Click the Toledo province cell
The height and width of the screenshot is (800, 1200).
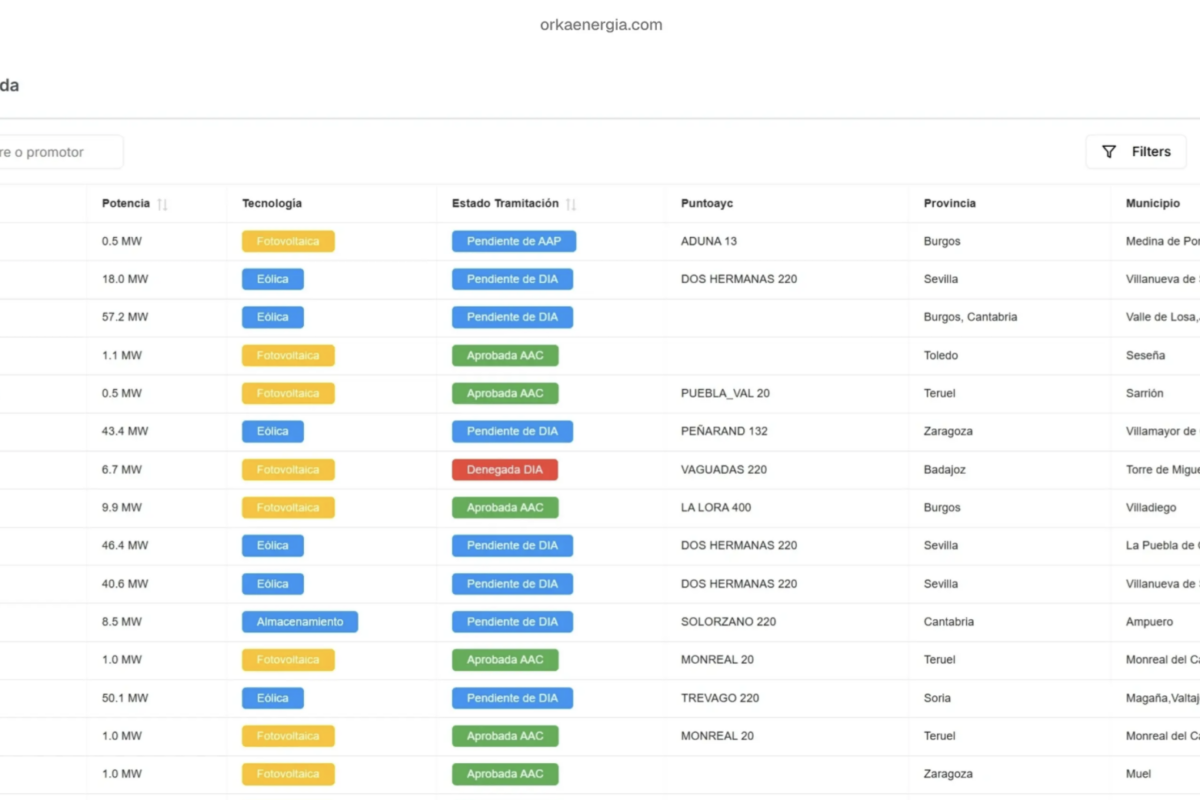click(941, 355)
